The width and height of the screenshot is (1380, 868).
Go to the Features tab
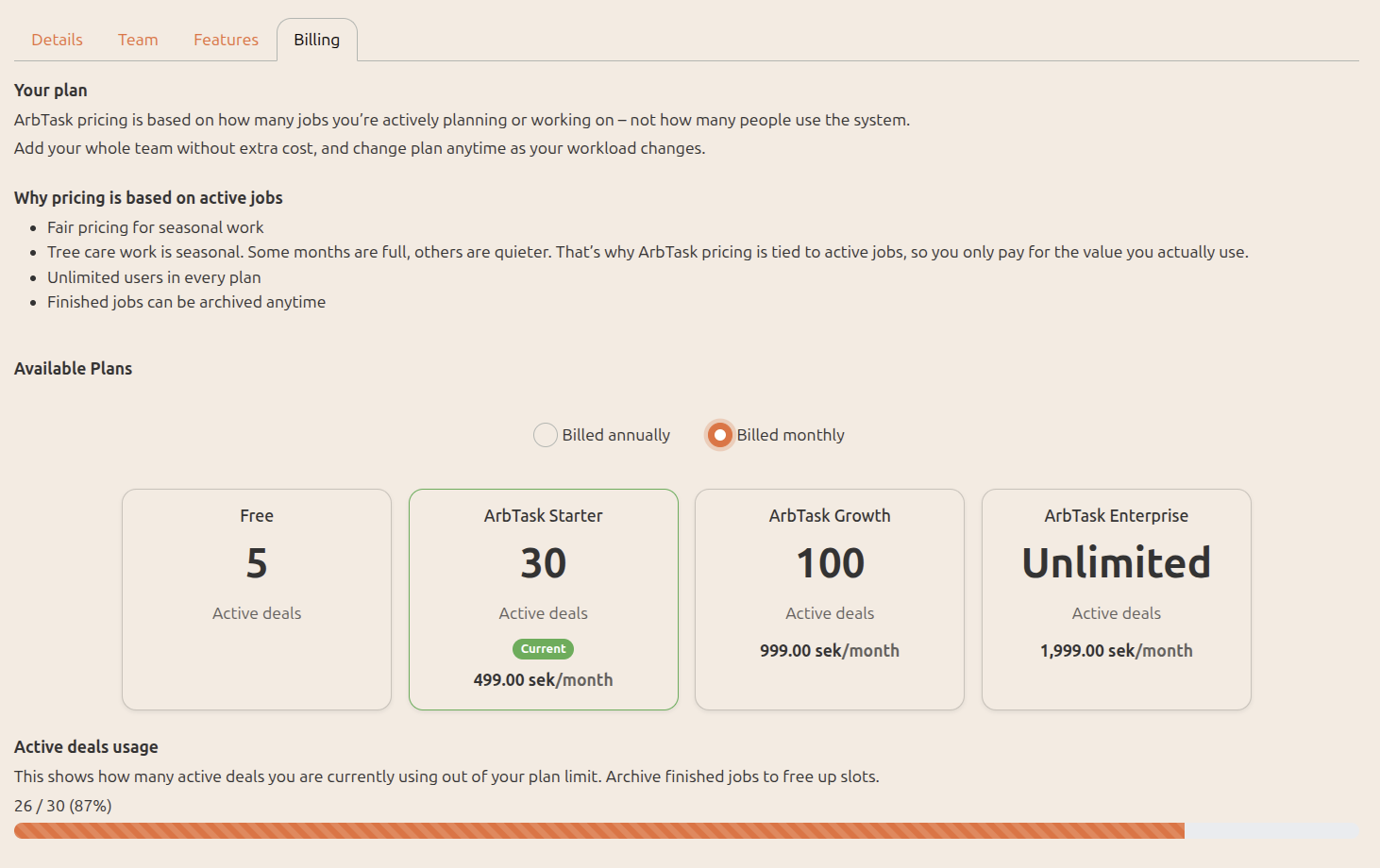coord(226,40)
